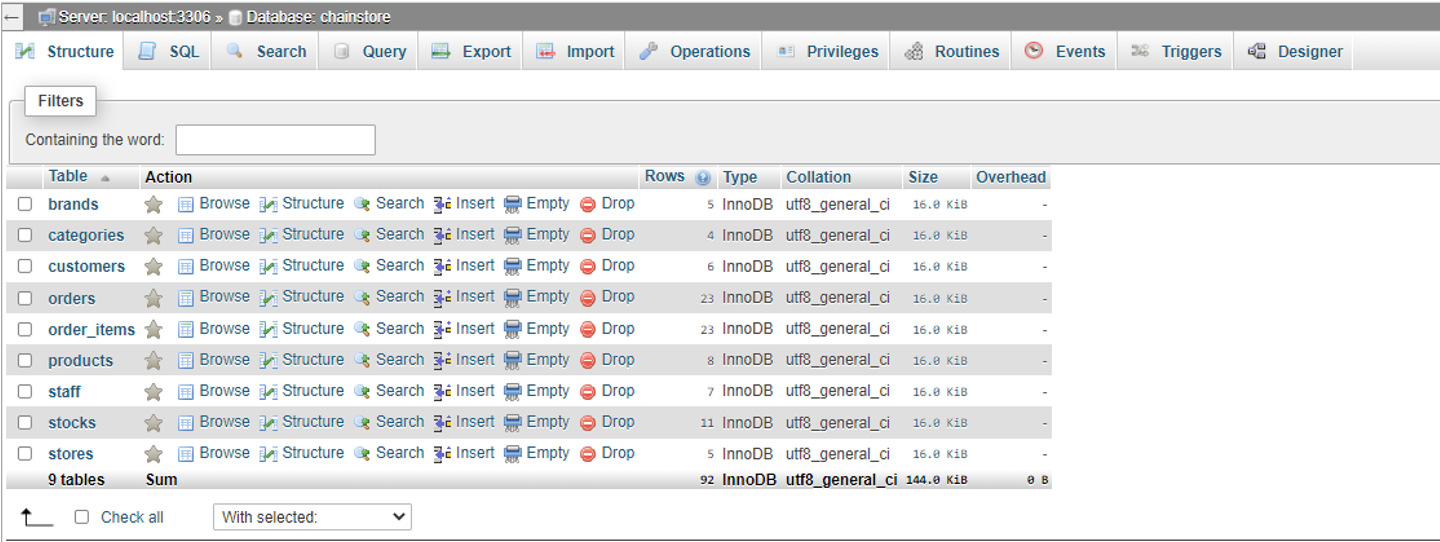Sort tables by clicking the Table column header
This screenshot has height=542, width=1440.
[68, 177]
